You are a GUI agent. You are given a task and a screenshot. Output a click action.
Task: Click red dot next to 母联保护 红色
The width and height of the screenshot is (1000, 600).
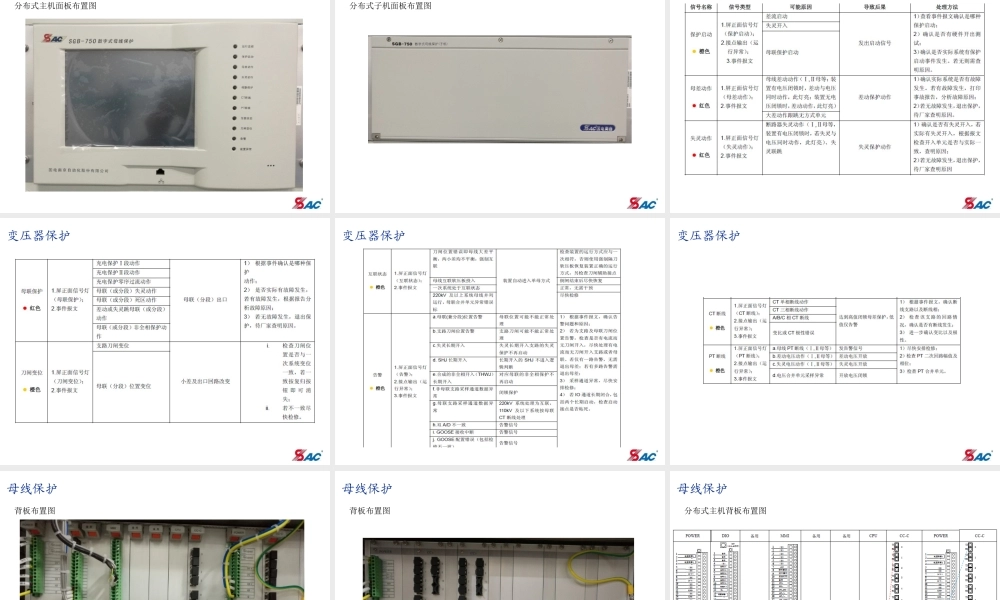coord(23,308)
